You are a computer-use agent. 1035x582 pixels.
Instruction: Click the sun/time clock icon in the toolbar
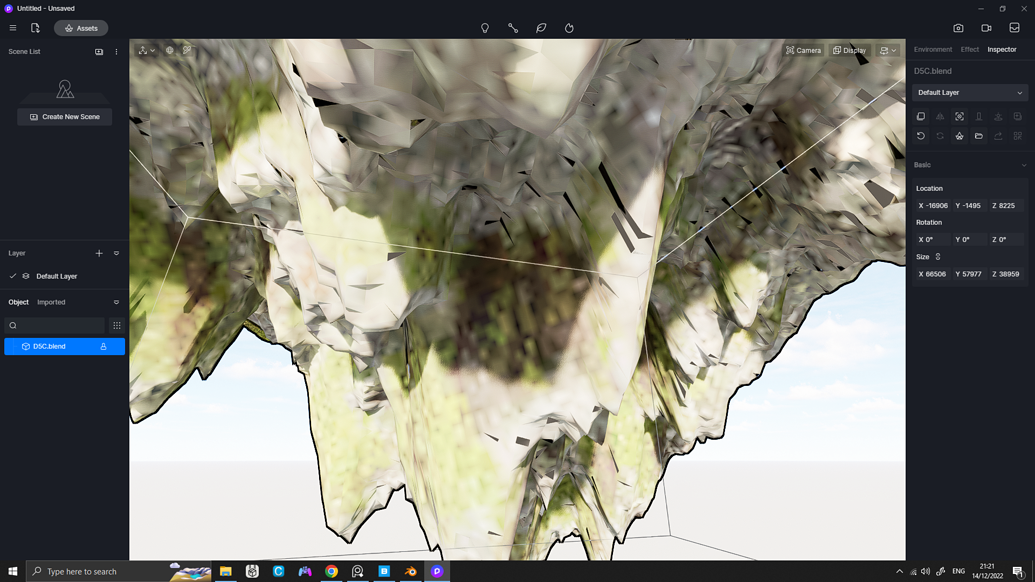click(x=569, y=28)
